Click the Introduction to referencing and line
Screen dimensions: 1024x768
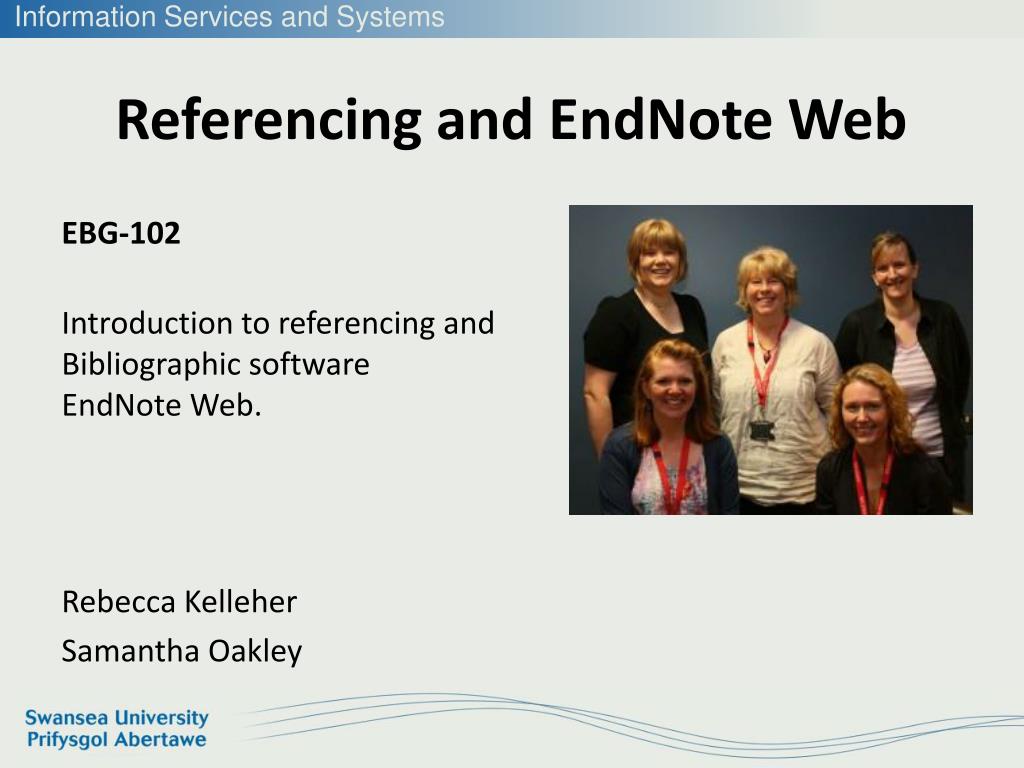pos(278,324)
